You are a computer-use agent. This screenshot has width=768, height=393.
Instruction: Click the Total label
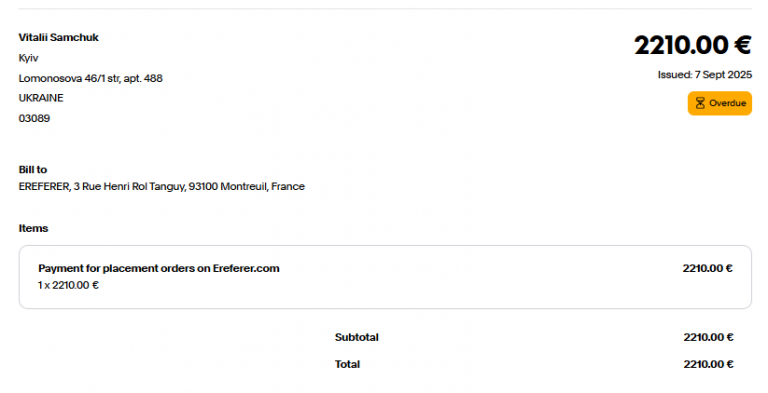pyautogui.click(x=347, y=364)
